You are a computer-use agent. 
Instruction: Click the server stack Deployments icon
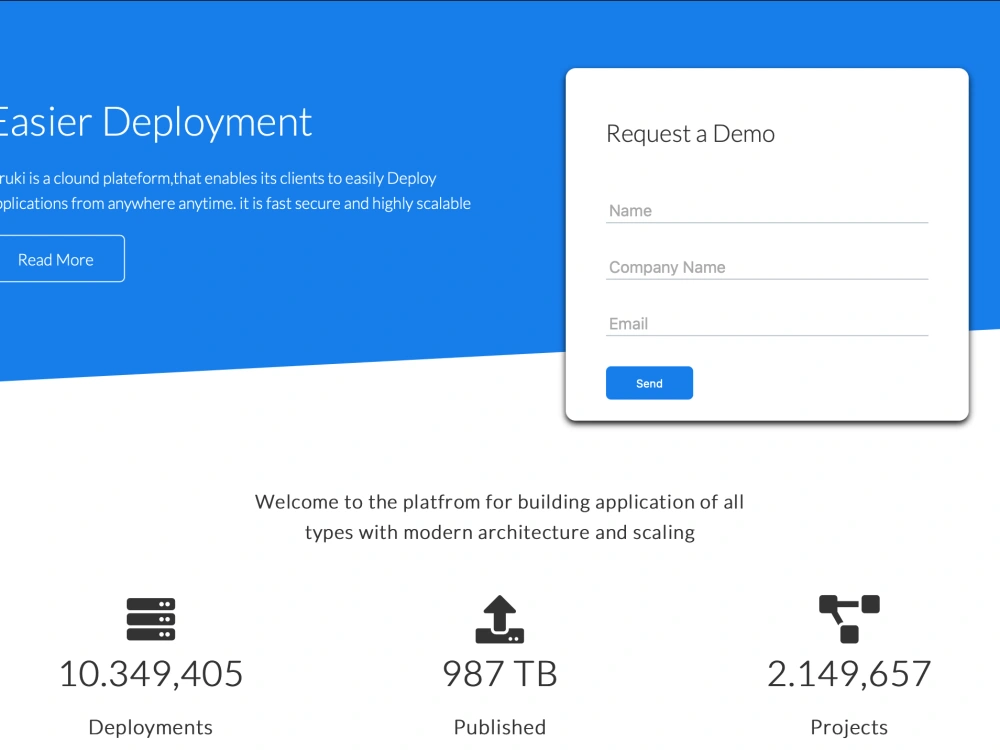151,619
